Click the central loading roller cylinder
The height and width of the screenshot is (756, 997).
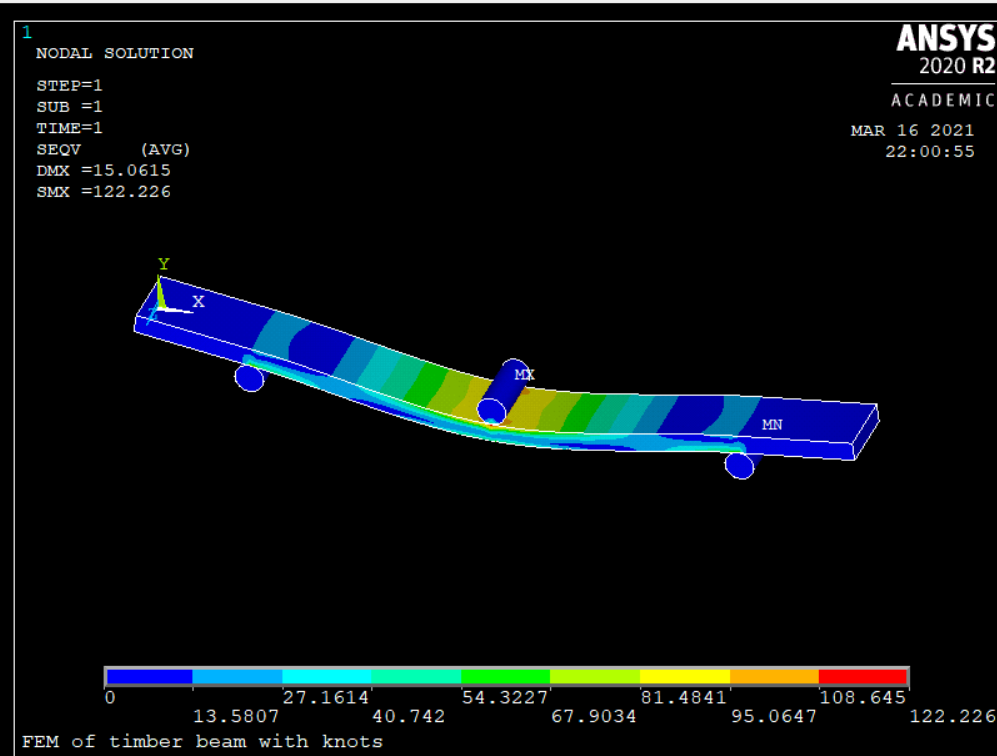click(x=504, y=392)
